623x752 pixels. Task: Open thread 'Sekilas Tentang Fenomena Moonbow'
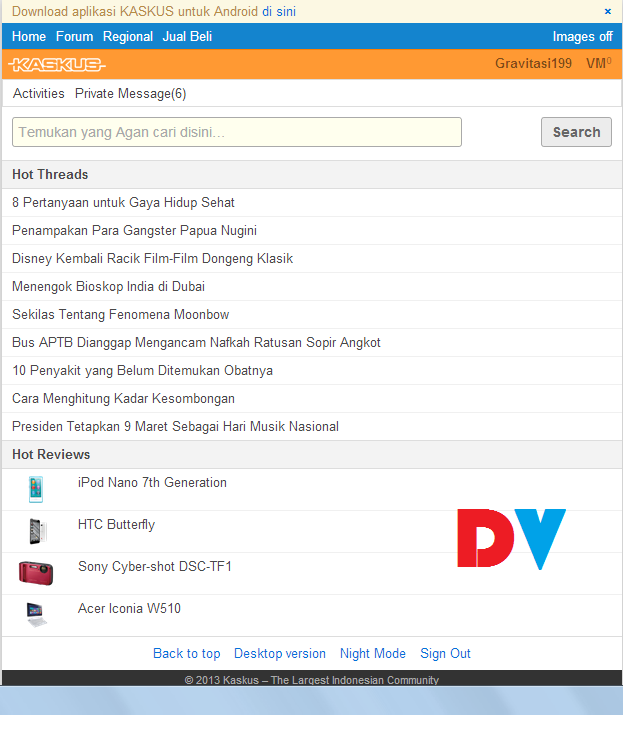click(x=120, y=315)
